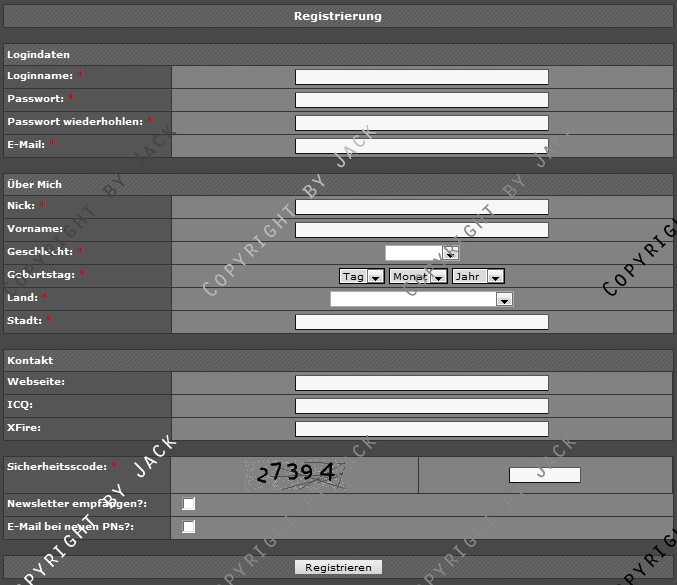This screenshot has height=585, width=677.
Task: Submit with the Registrieren button
Action: 338,567
